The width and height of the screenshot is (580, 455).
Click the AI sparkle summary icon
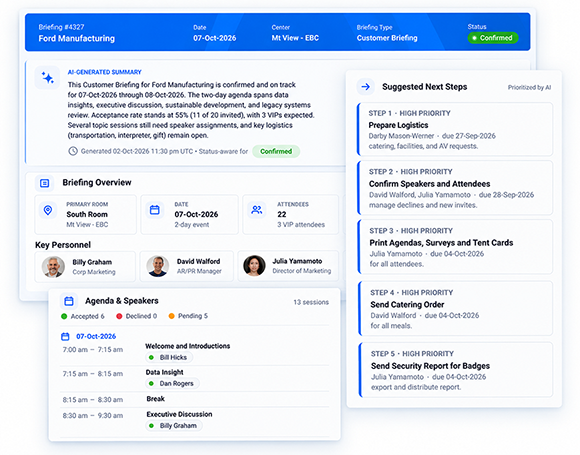[47, 78]
